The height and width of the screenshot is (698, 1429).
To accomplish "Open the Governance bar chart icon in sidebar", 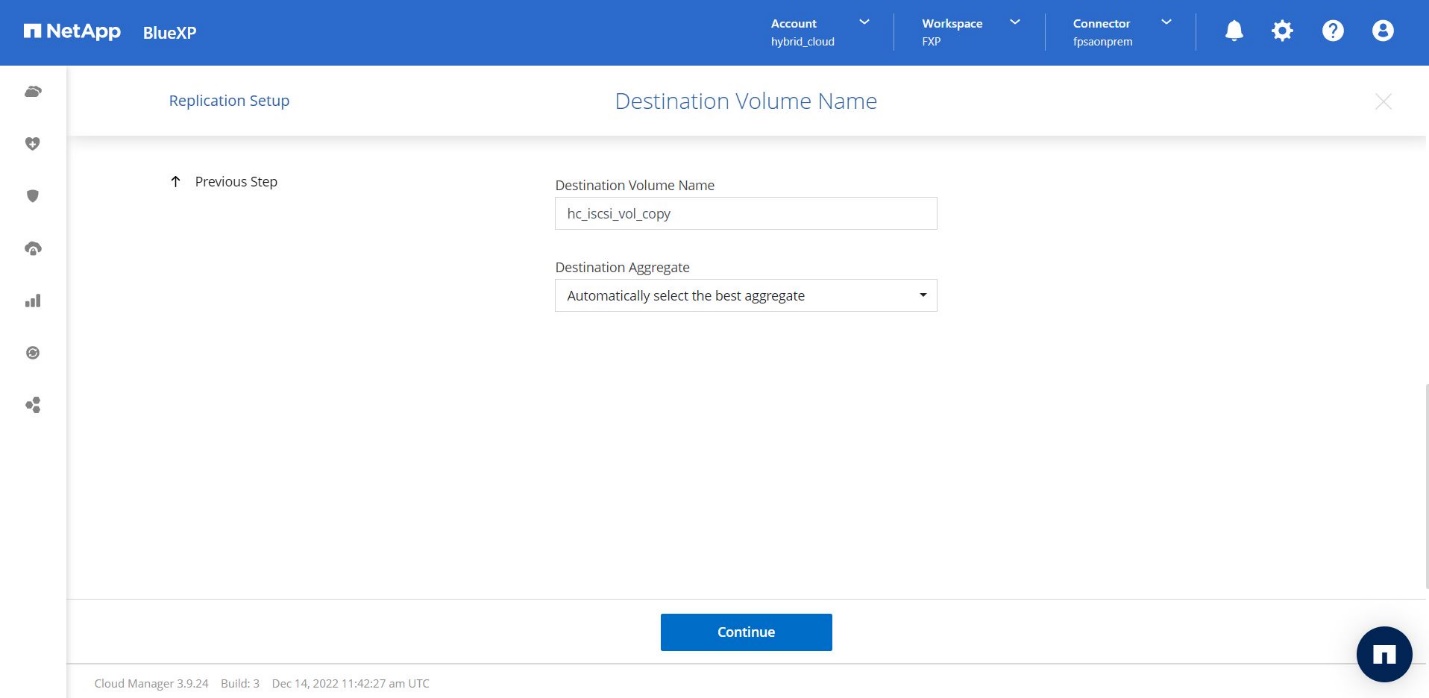I will pyautogui.click(x=33, y=301).
